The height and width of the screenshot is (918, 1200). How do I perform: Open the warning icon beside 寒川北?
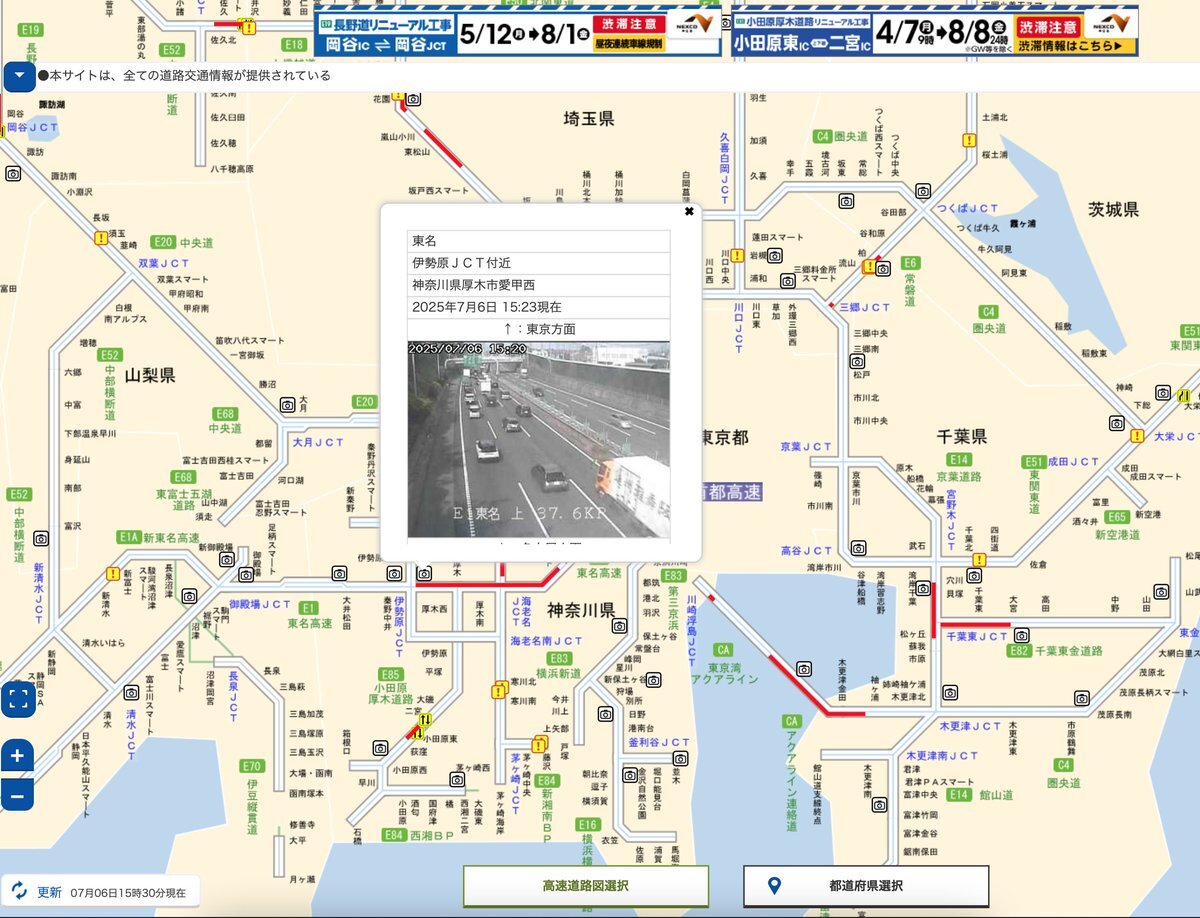[x=498, y=691]
